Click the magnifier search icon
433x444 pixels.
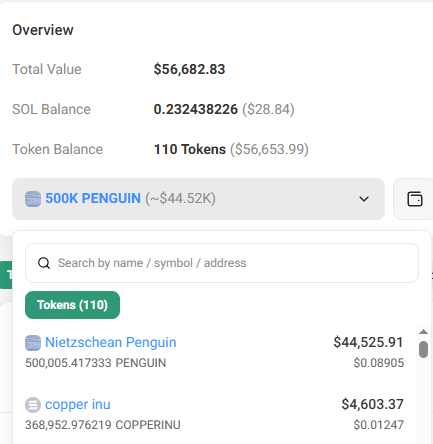44,263
